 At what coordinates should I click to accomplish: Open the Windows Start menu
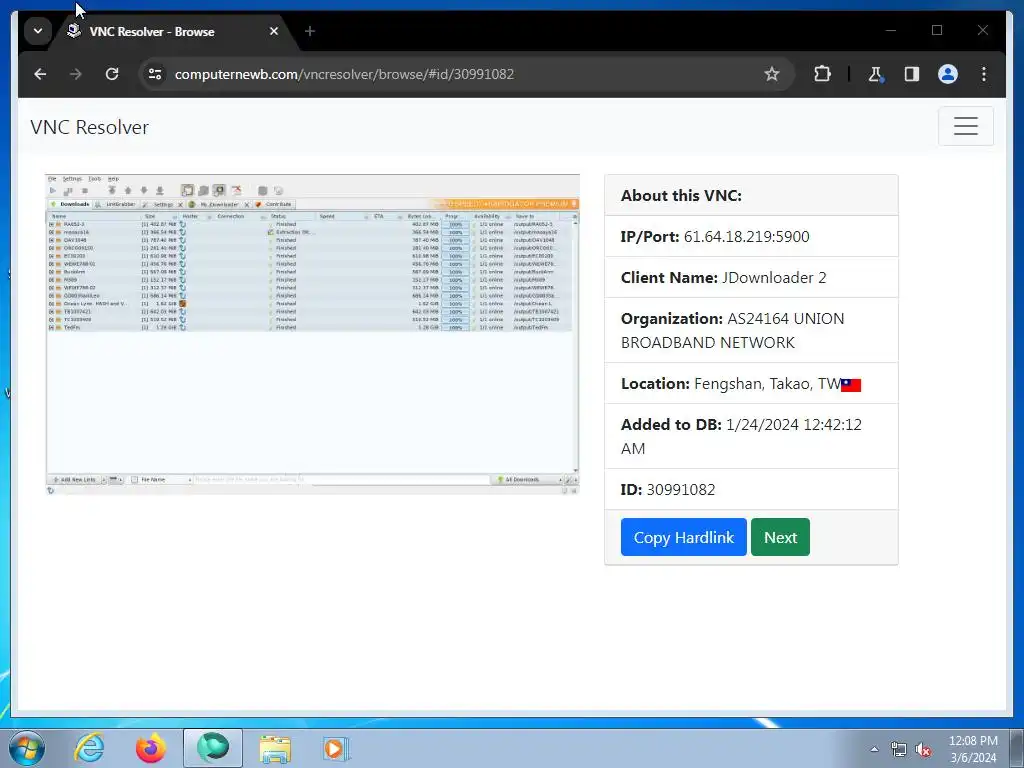coord(27,748)
